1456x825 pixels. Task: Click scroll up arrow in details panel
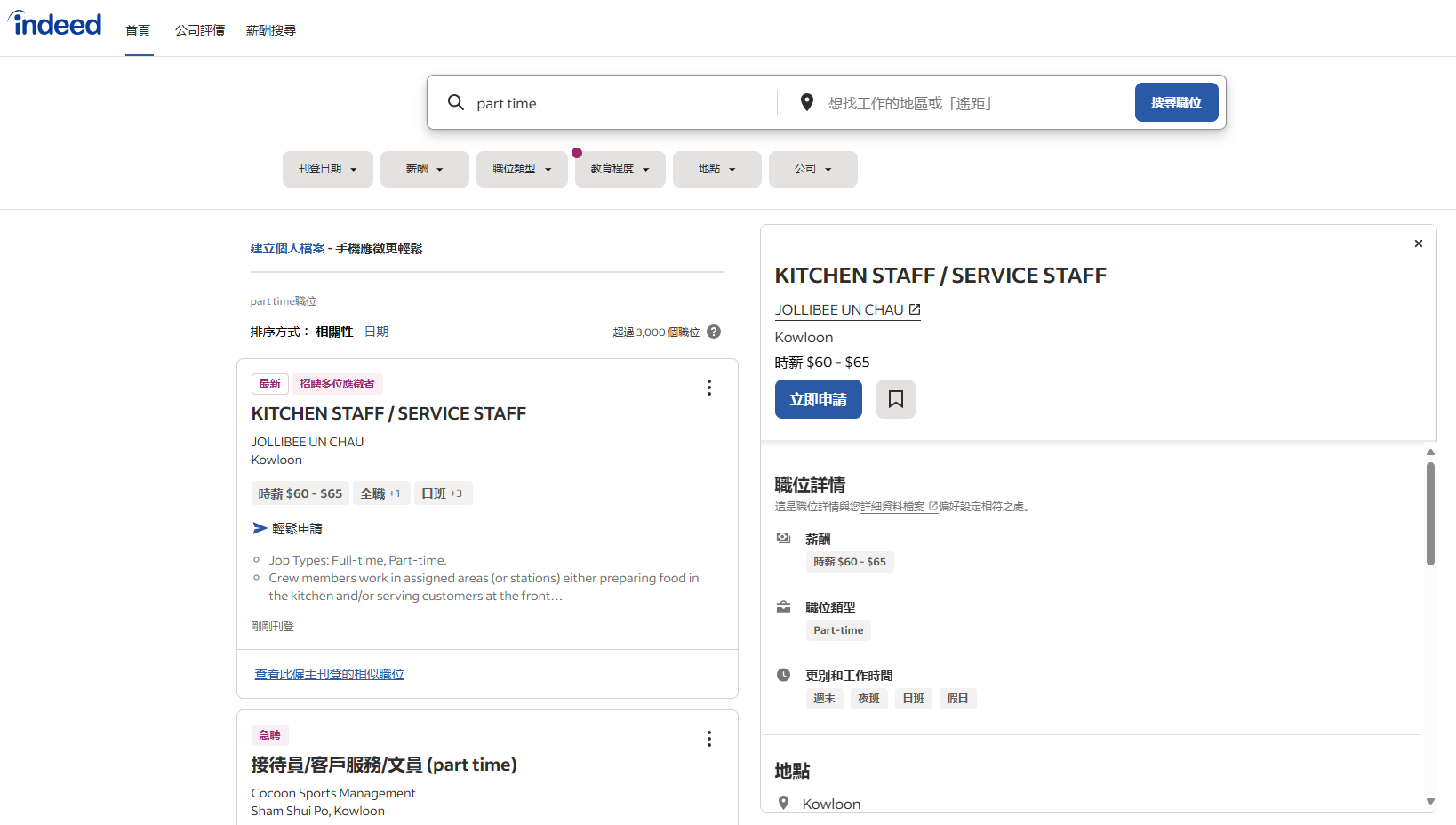[1430, 453]
